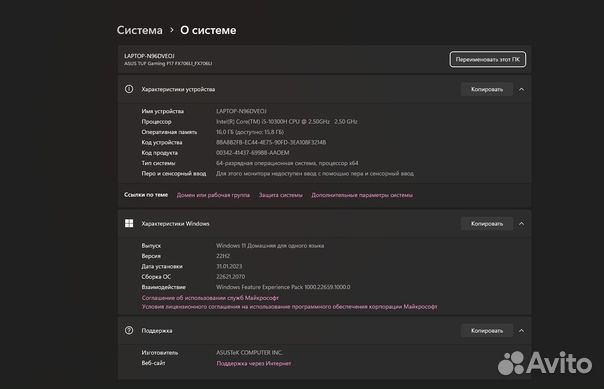
Task: Click the question mark icon beside 'Поддержка'
Action: tap(129, 330)
